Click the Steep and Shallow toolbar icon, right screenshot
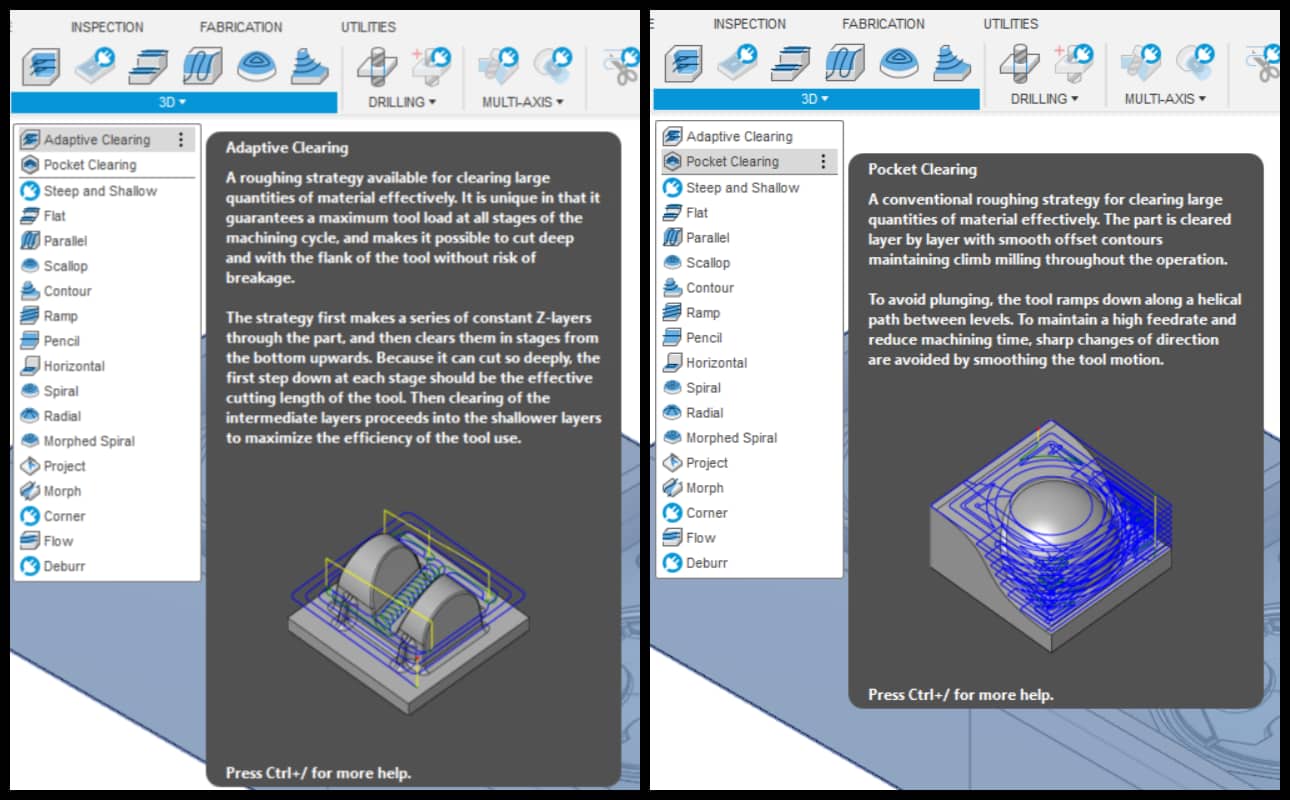Screen dimensions: 1290x800 738,63
